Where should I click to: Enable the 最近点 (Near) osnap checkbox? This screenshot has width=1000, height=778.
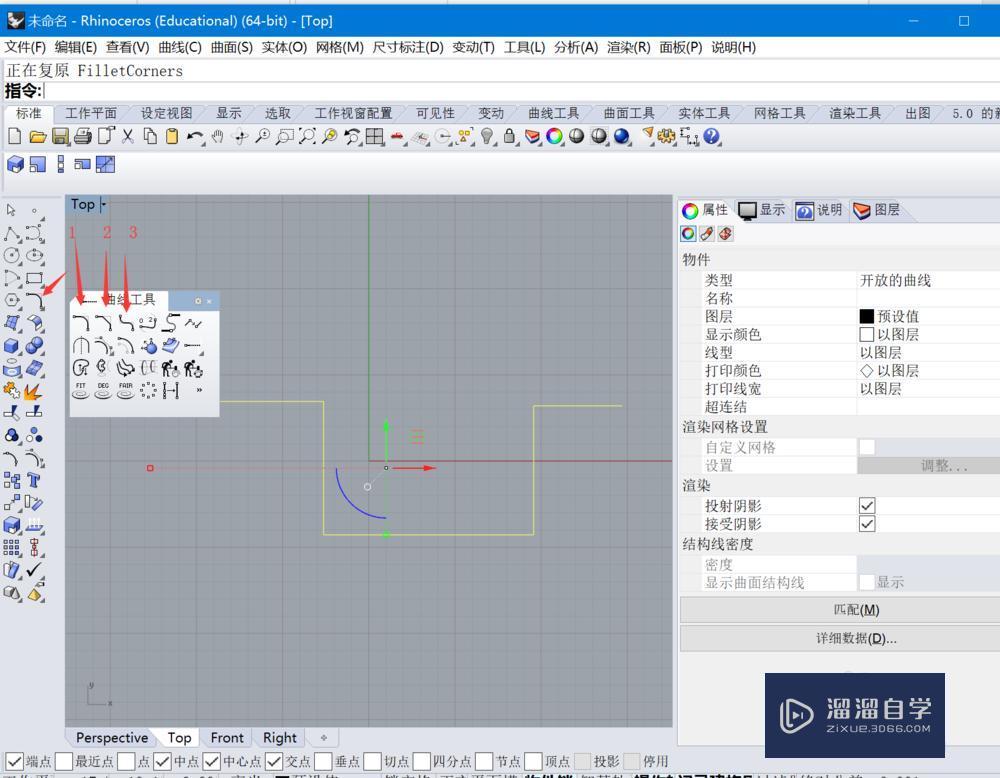click(64, 761)
